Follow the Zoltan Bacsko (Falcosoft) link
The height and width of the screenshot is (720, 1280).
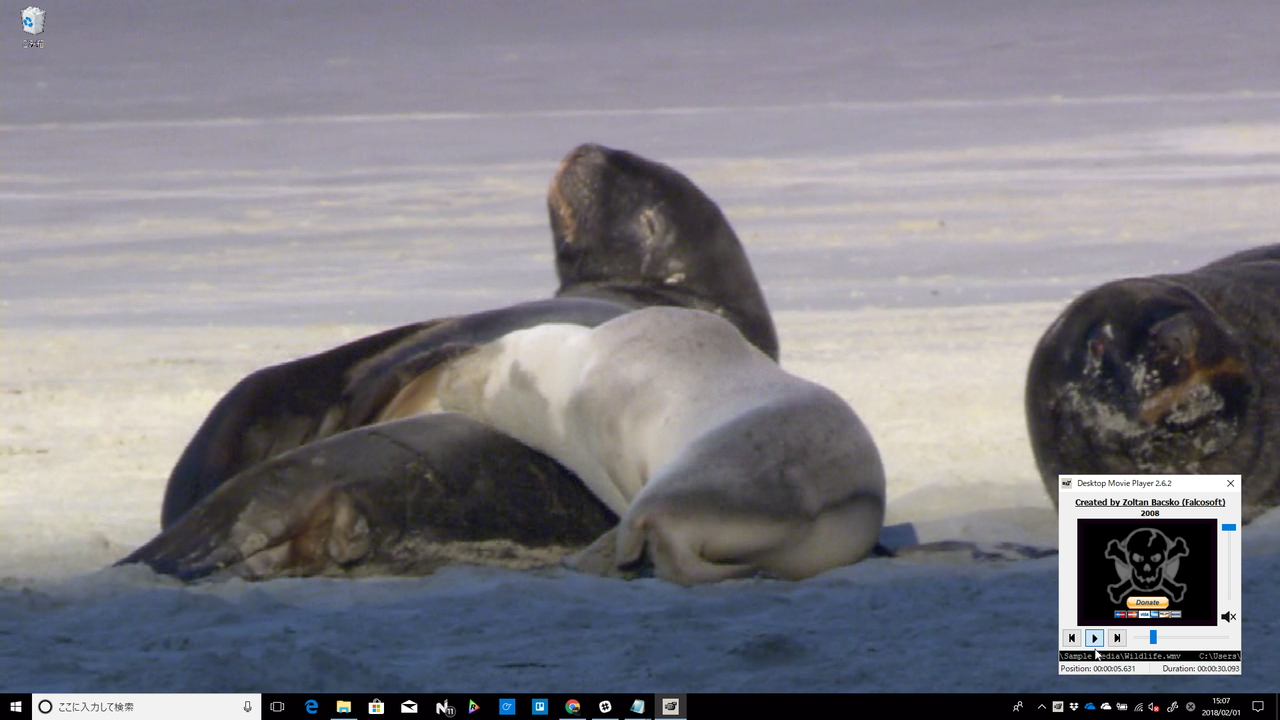click(1149, 502)
